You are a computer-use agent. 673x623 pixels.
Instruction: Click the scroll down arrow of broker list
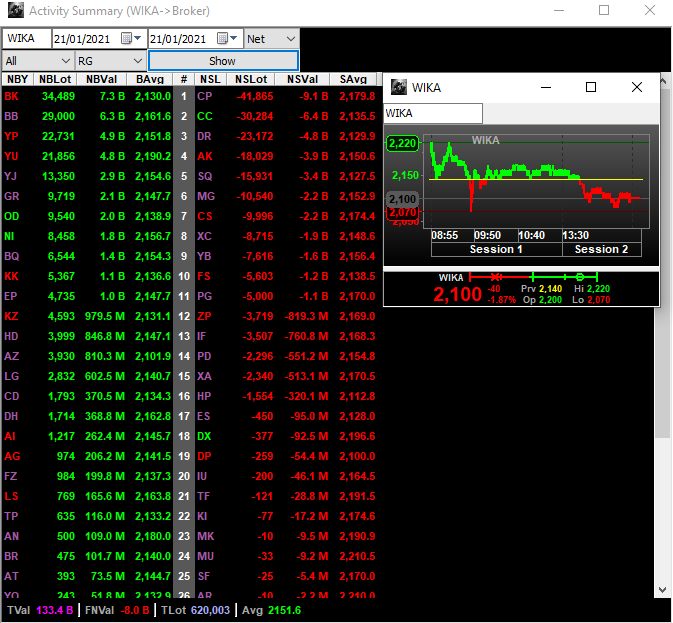pos(663,590)
